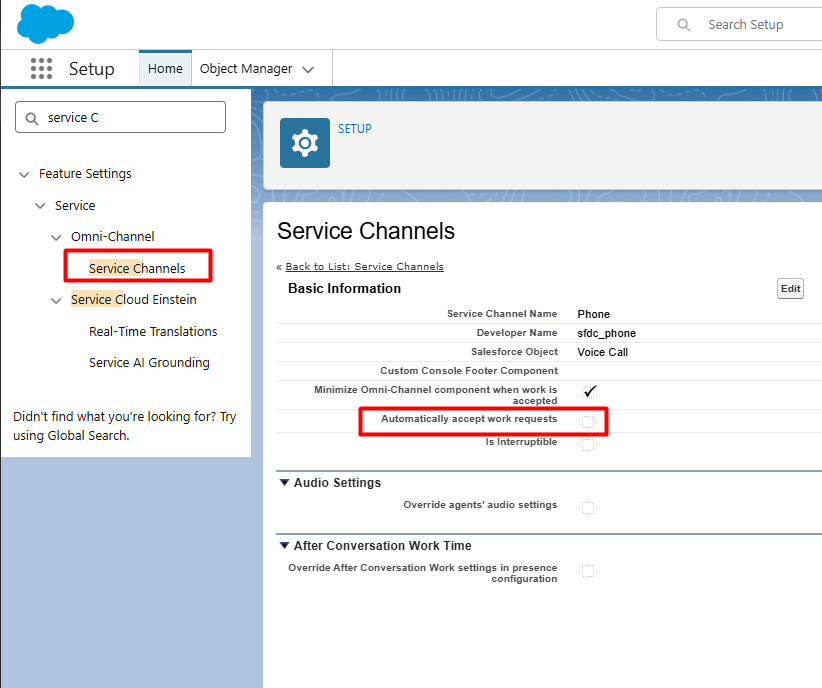Focus the Quick Find box containing service C
822x688 pixels.
coord(121,117)
